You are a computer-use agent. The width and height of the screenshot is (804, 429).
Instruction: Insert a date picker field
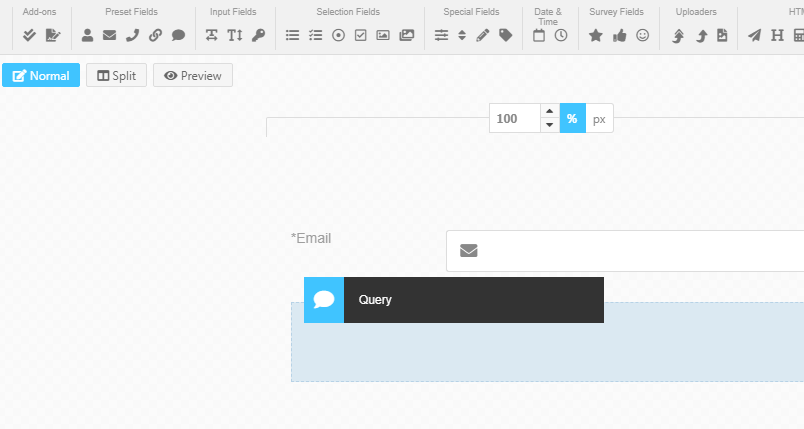coord(539,35)
